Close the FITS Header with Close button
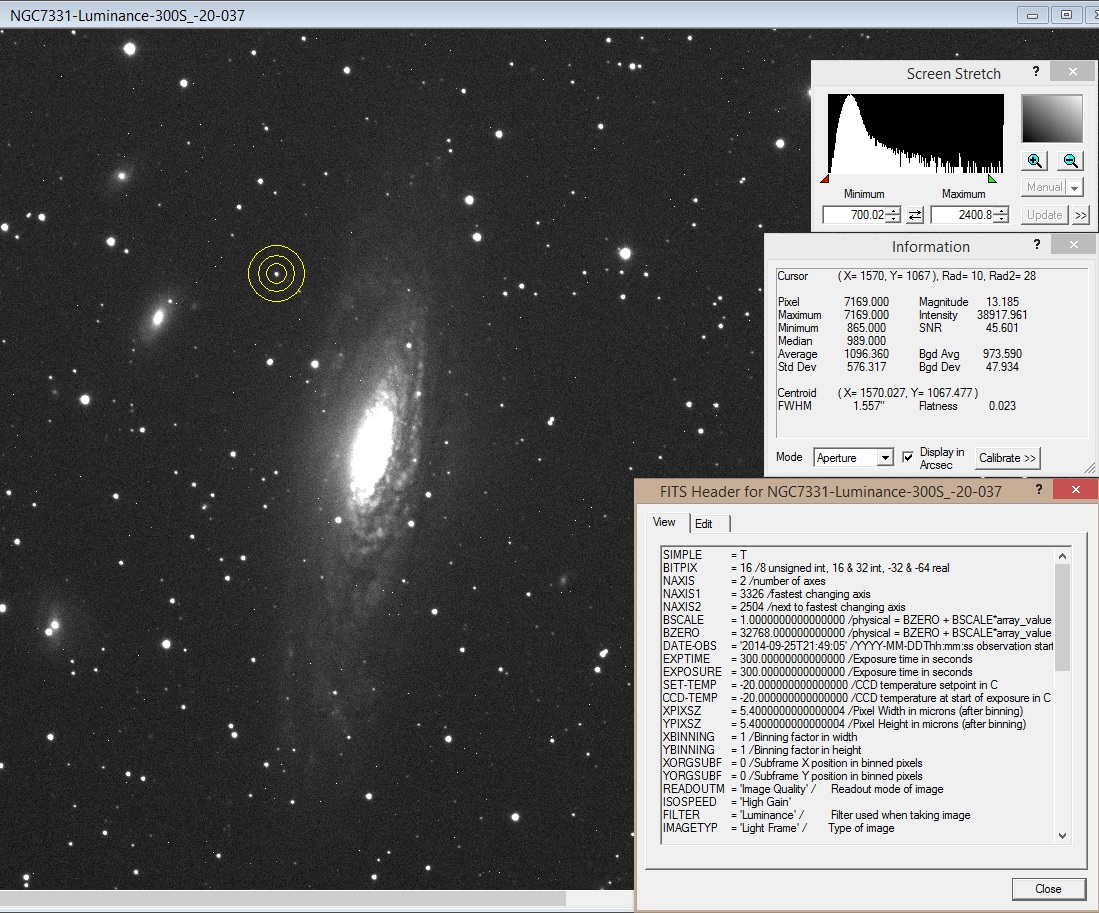 1049,889
